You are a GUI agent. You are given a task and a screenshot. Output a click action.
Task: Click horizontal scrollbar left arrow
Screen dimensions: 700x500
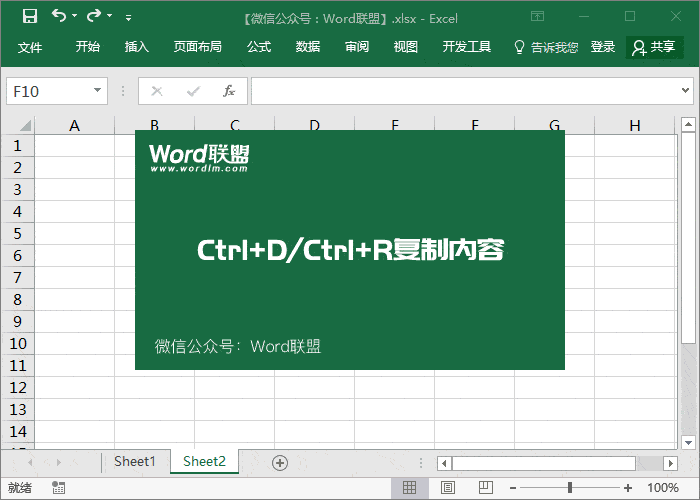coord(444,463)
